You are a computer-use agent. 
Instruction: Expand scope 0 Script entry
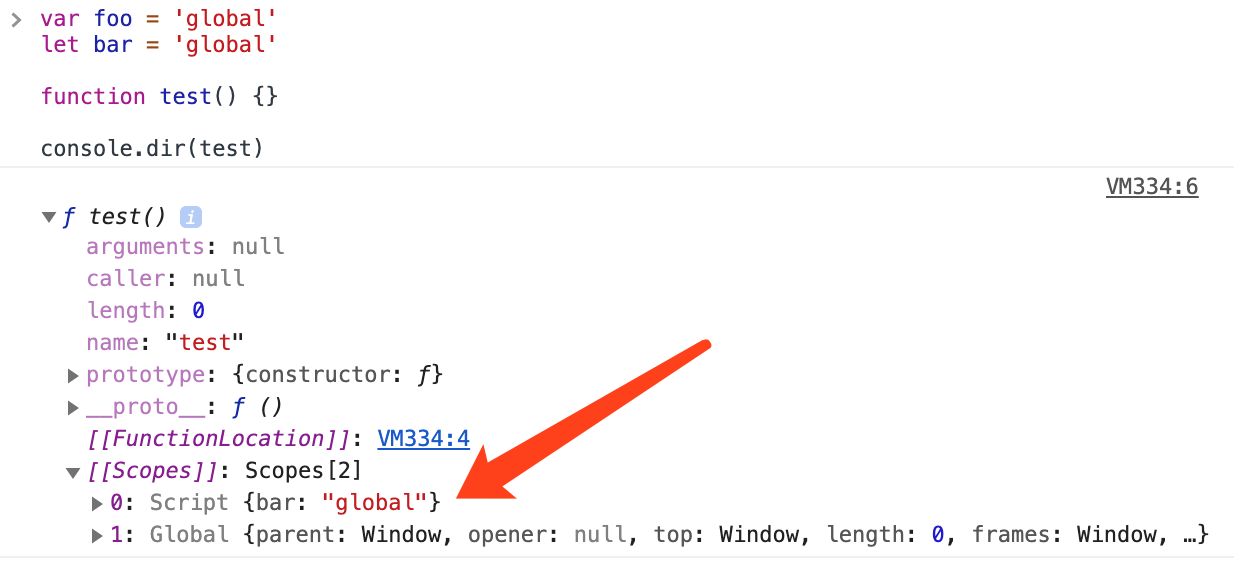(97, 503)
